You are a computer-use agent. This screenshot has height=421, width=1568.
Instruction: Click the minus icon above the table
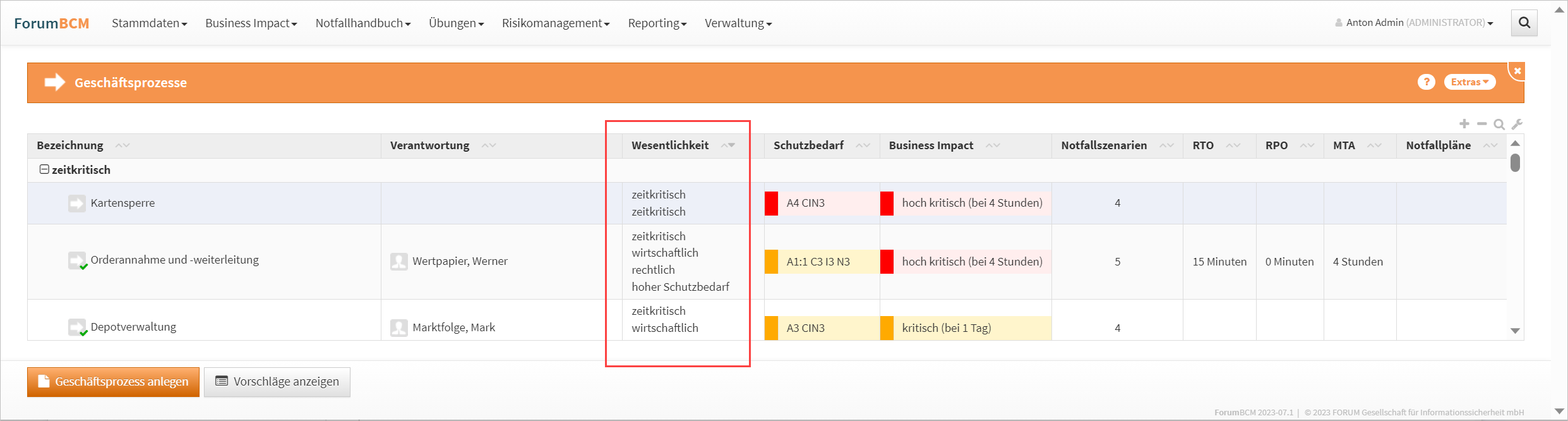tap(1481, 124)
